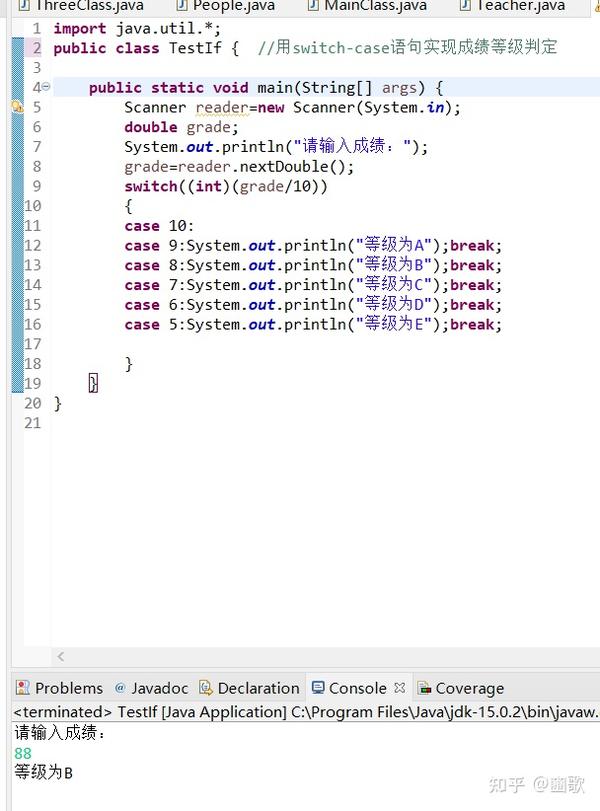Screen dimensions: 600x811
Task: Click the warning marker on line 5
Action: tap(18, 107)
